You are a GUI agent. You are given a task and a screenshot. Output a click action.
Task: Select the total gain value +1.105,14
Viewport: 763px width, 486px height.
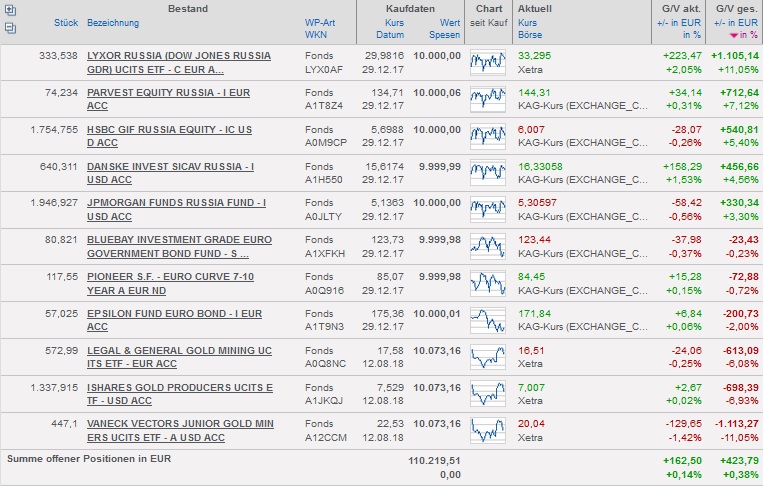pyautogui.click(x=735, y=55)
